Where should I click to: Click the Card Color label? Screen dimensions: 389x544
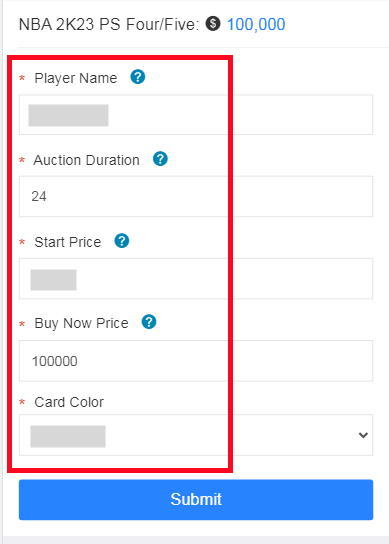tap(69, 402)
